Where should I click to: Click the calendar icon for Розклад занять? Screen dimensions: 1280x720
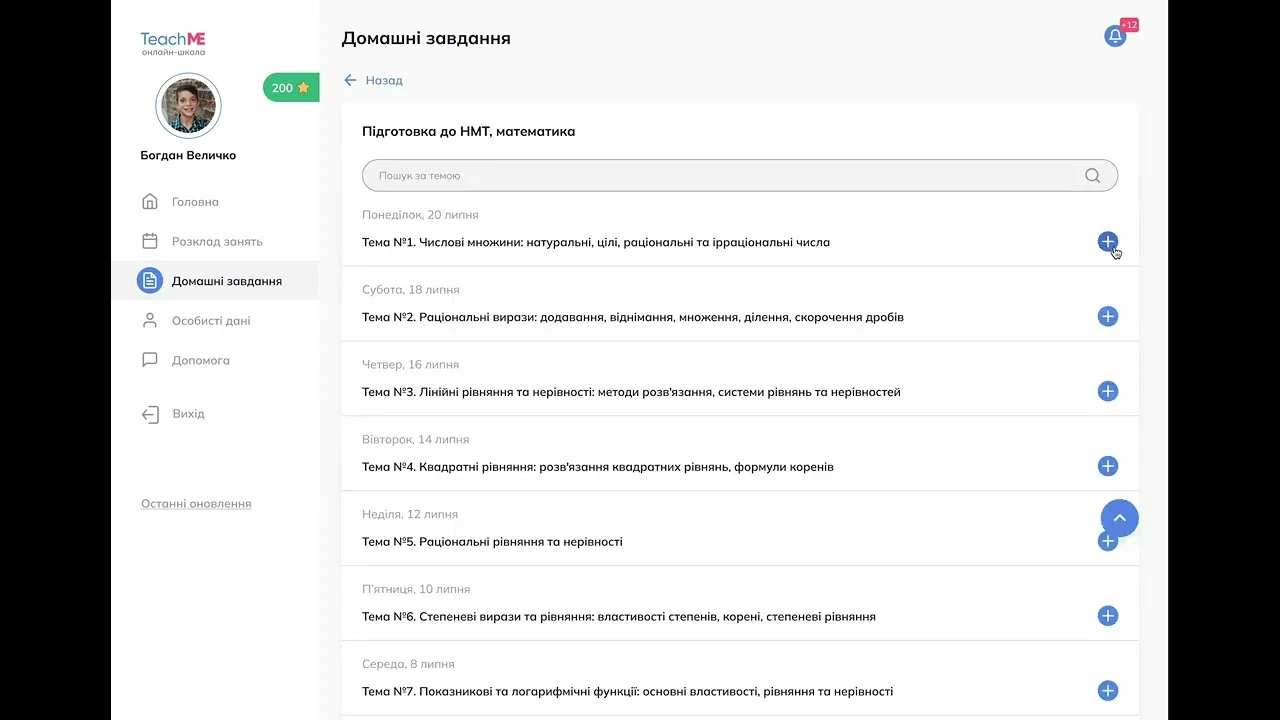point(150,241)
